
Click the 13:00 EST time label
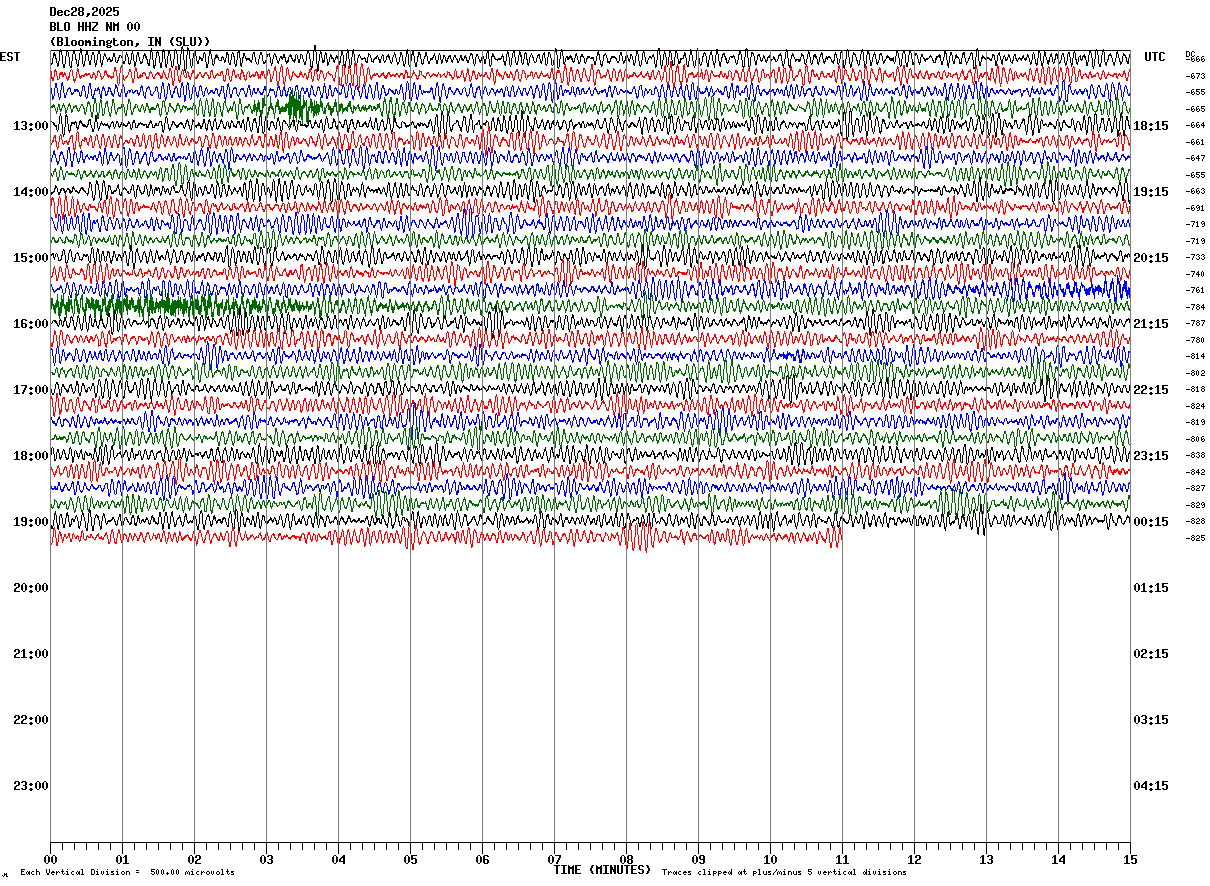[x=31, y=126]
